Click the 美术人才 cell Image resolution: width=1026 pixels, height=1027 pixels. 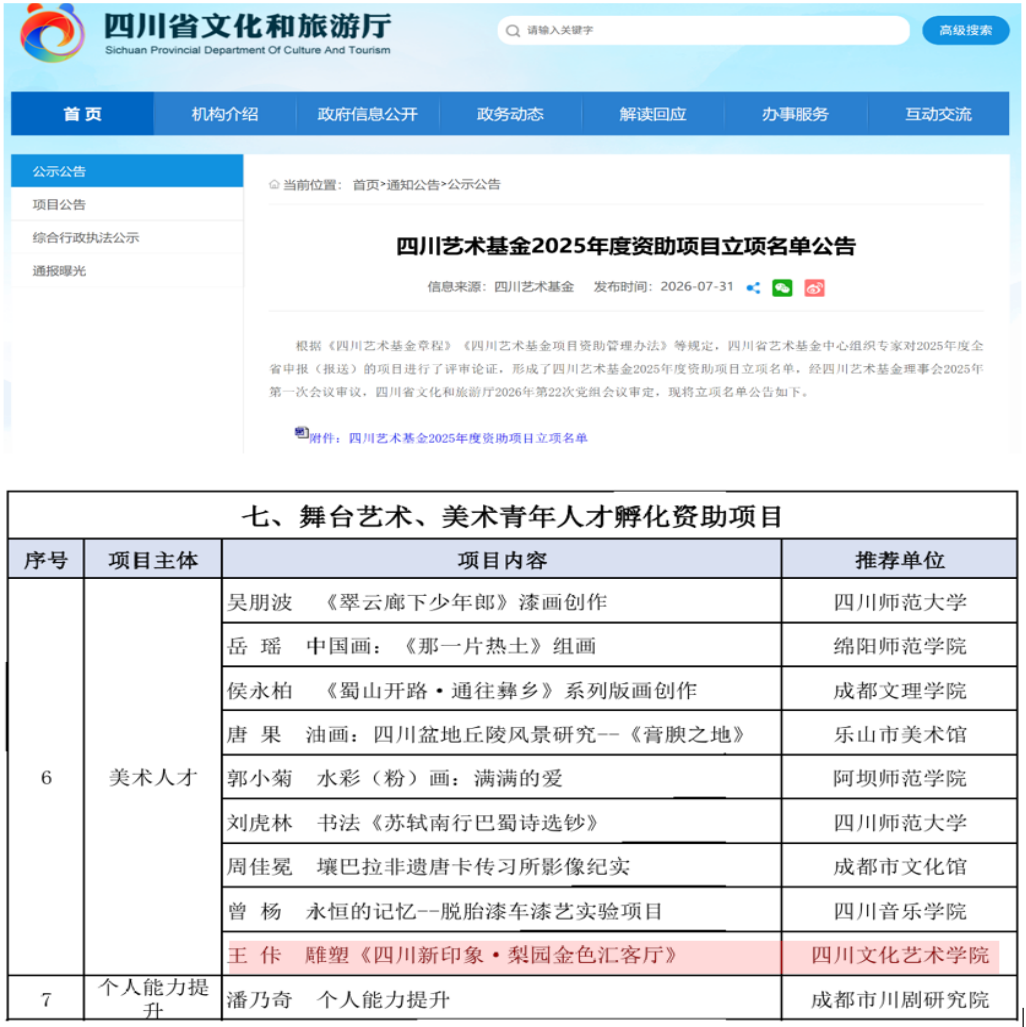pos(153,777)
